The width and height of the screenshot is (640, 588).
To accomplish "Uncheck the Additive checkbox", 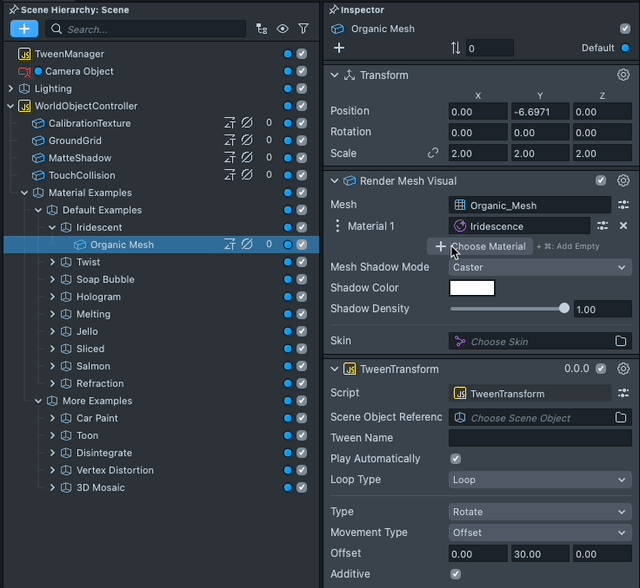I will pos(456,574).
